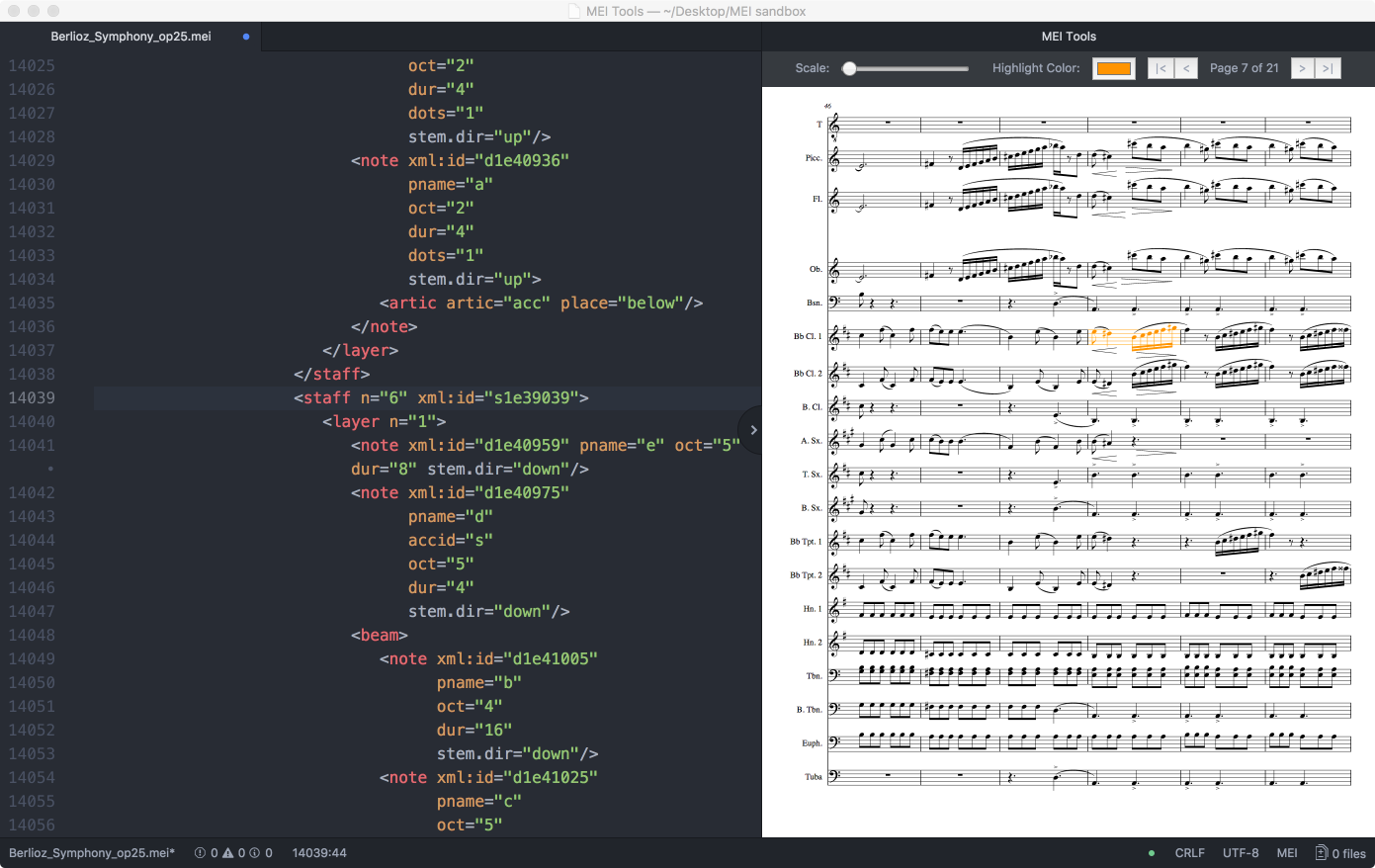Open cursor position 14039:44 go-to-line
Viewport: 1375px width, 868px height.
click(319, 853)
